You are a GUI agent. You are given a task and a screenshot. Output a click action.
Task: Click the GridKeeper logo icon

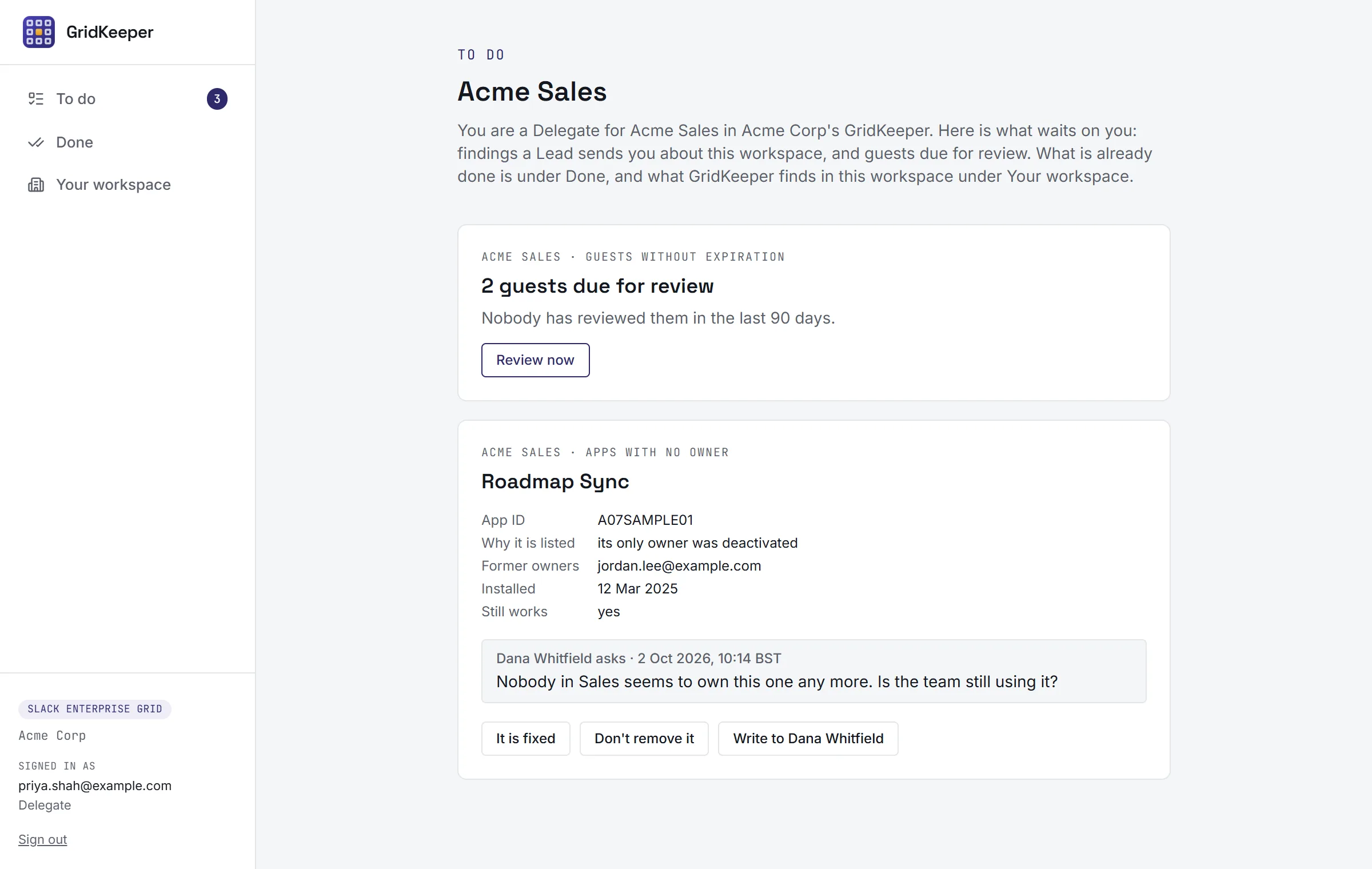click(39, 32)
